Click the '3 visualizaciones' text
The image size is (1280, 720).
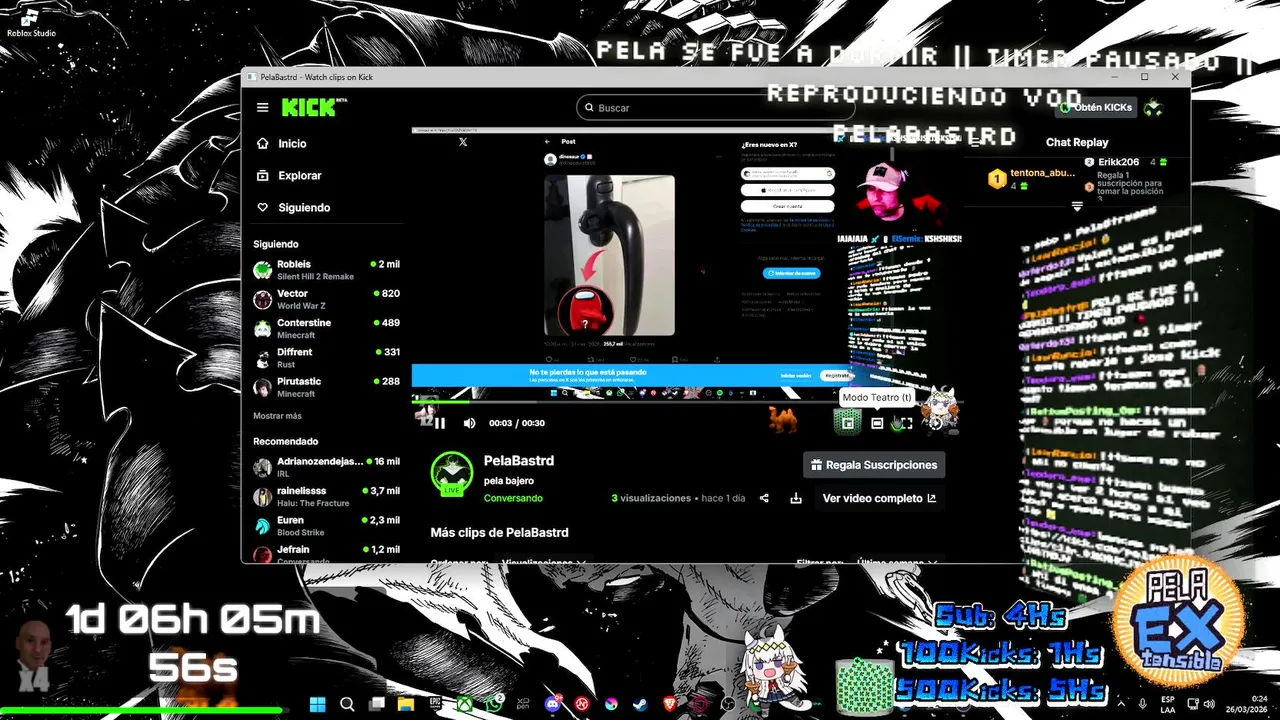click(651, 498)
